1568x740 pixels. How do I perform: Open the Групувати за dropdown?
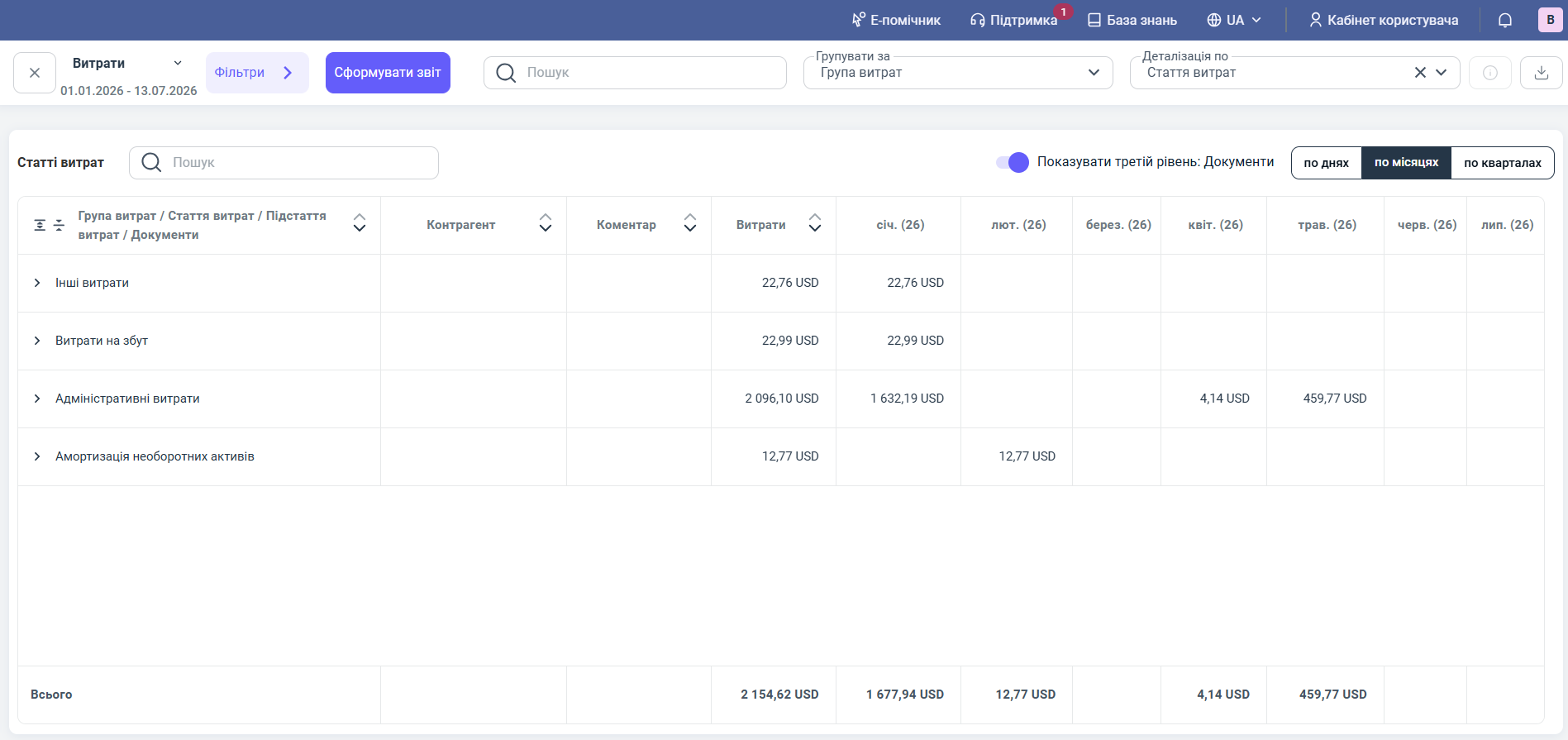[x=958, y=73]
